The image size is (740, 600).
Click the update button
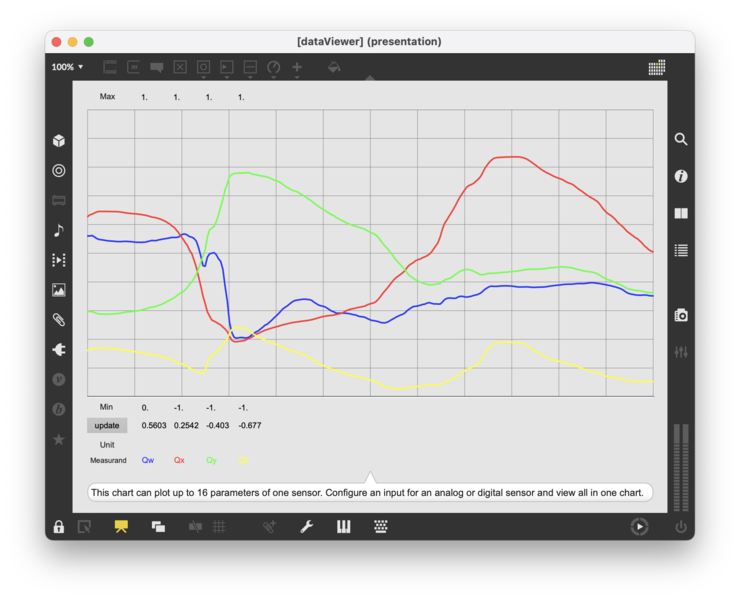pyautogui.click(x=107, y=425)
